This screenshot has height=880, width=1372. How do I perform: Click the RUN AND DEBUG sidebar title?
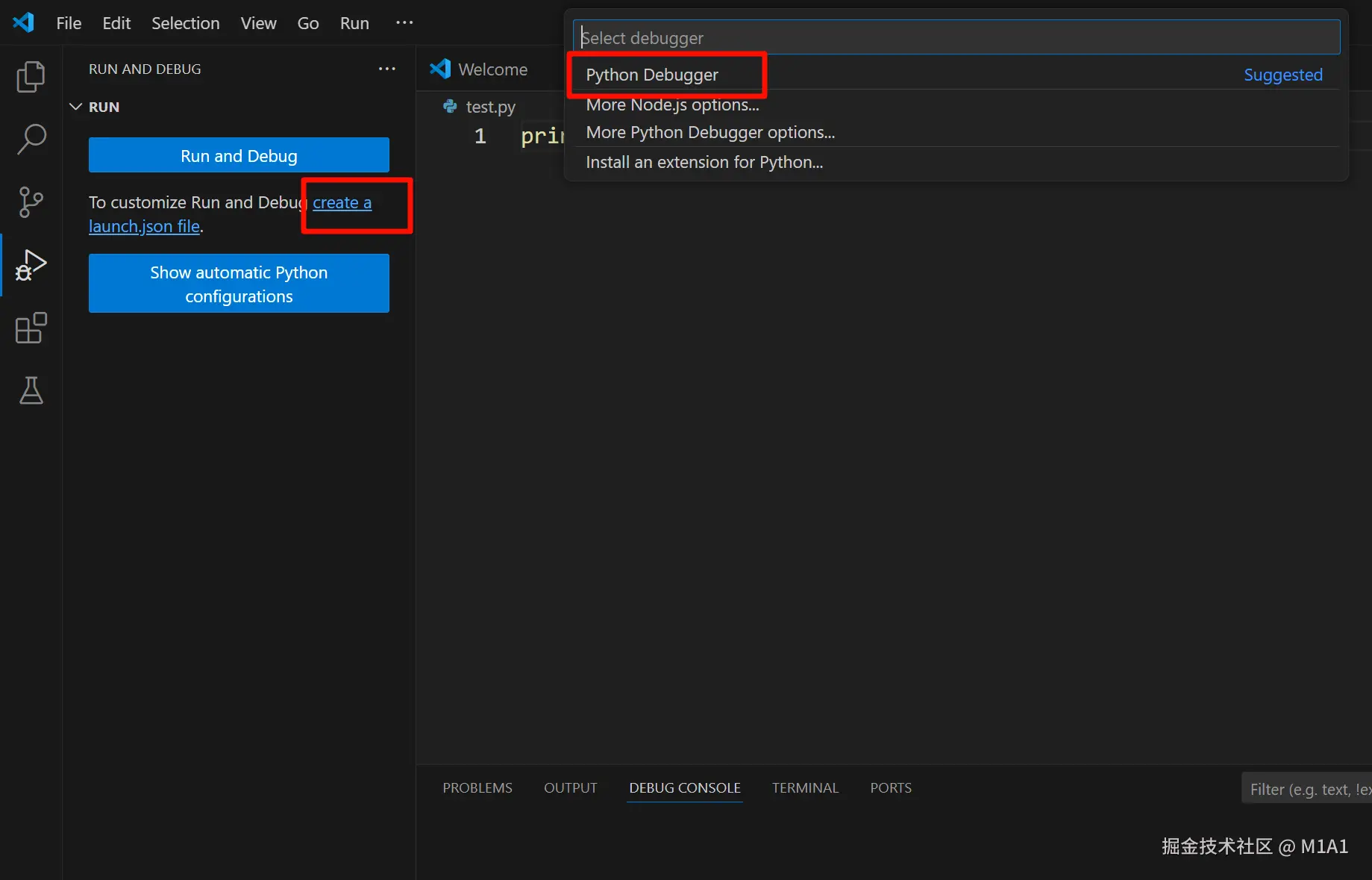click(145, 69)
